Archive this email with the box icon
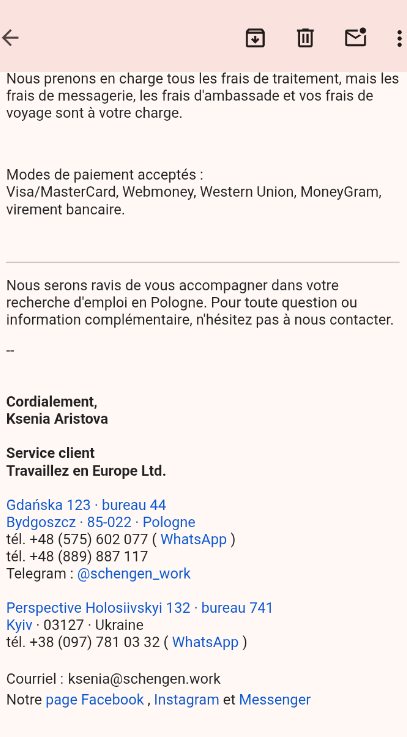The width and height of the screenshot is (407, 737). 255,38
